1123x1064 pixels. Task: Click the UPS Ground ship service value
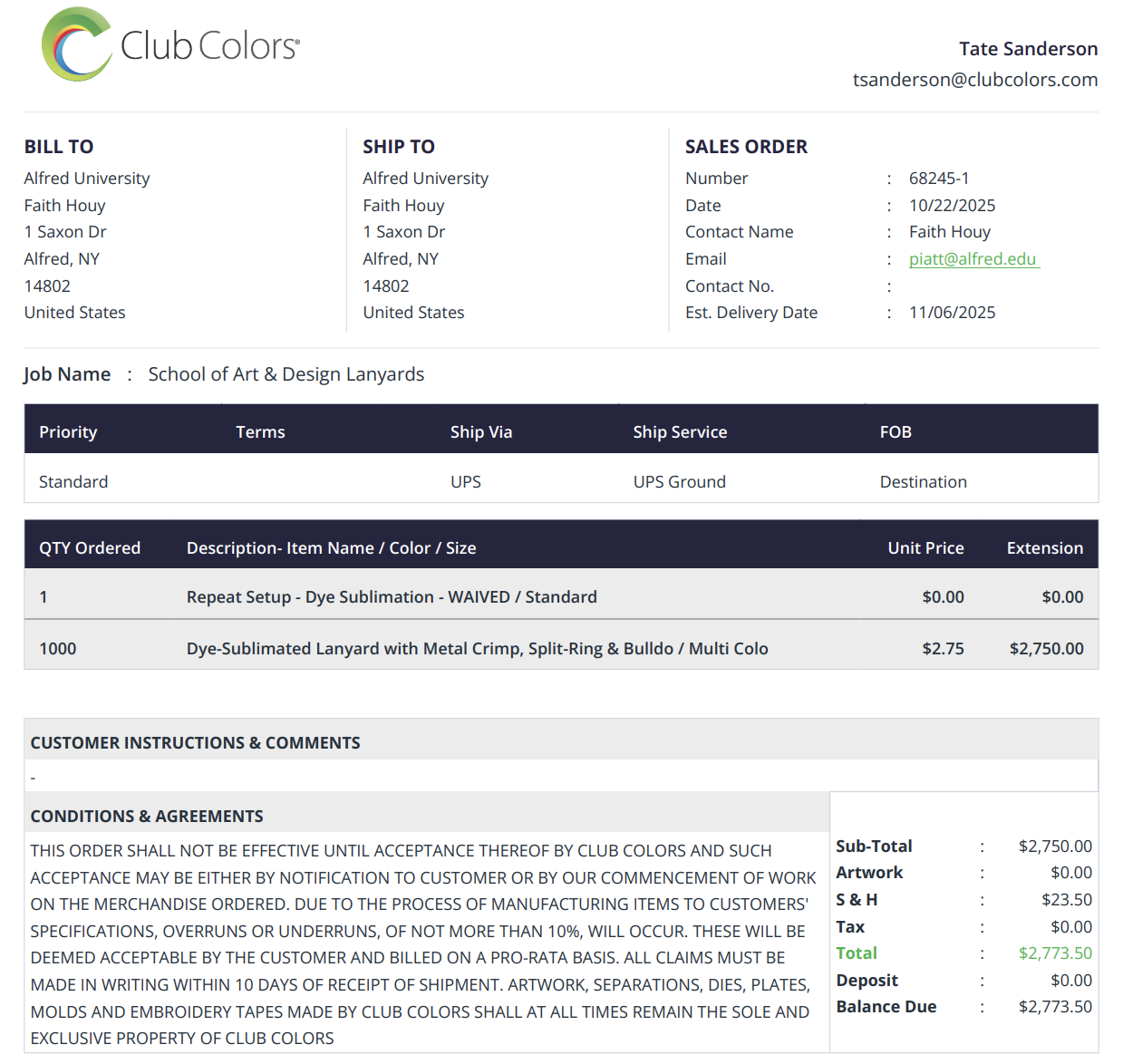coord(680,482)
